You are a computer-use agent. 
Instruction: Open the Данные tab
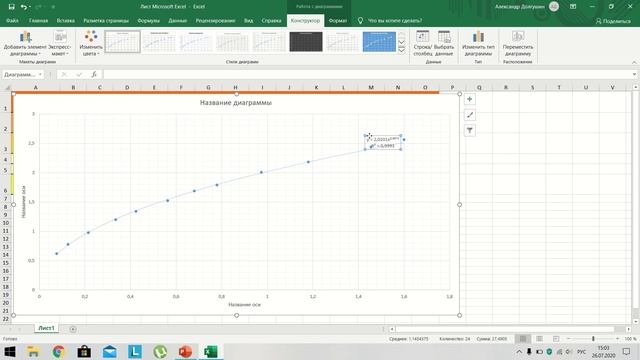(178, 20)
